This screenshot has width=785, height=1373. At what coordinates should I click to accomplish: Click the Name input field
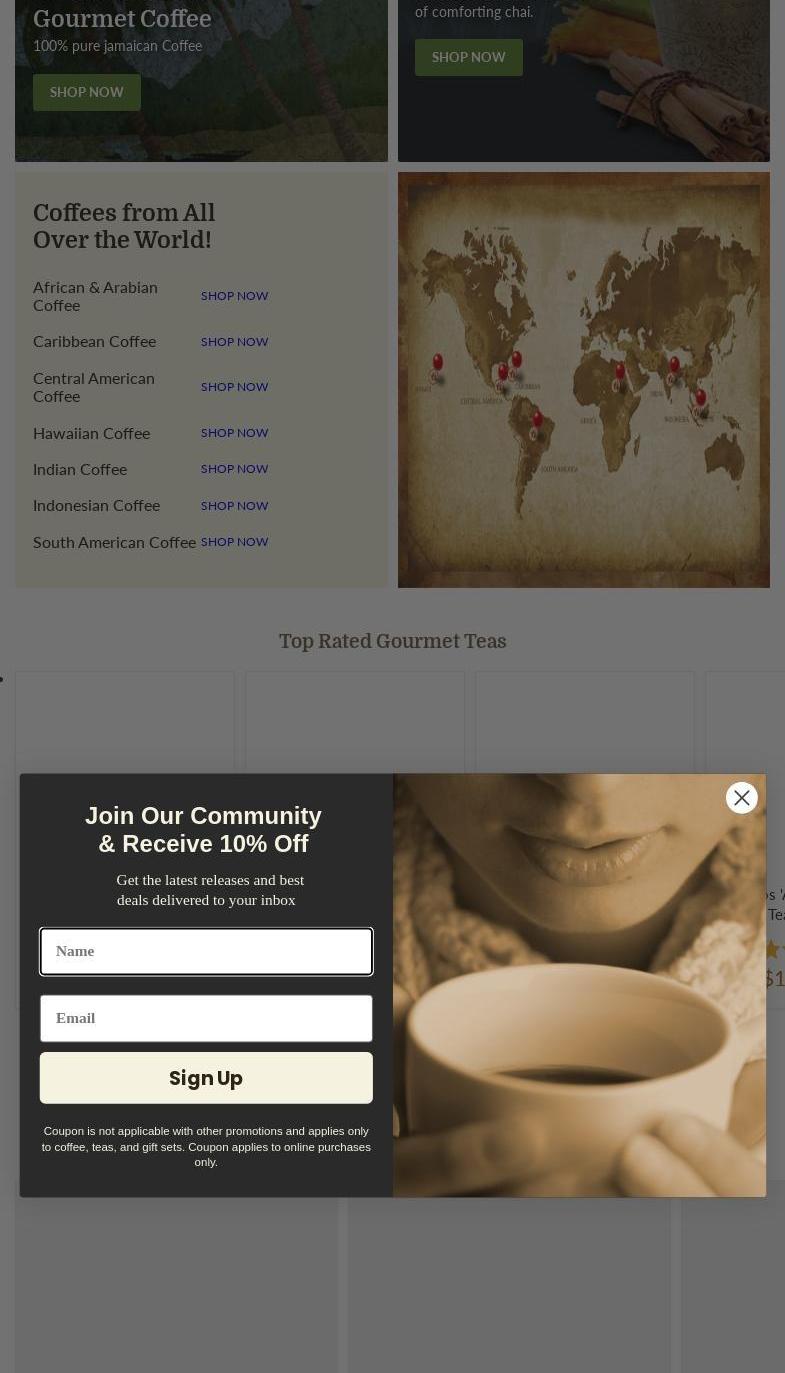pos(206,951)
